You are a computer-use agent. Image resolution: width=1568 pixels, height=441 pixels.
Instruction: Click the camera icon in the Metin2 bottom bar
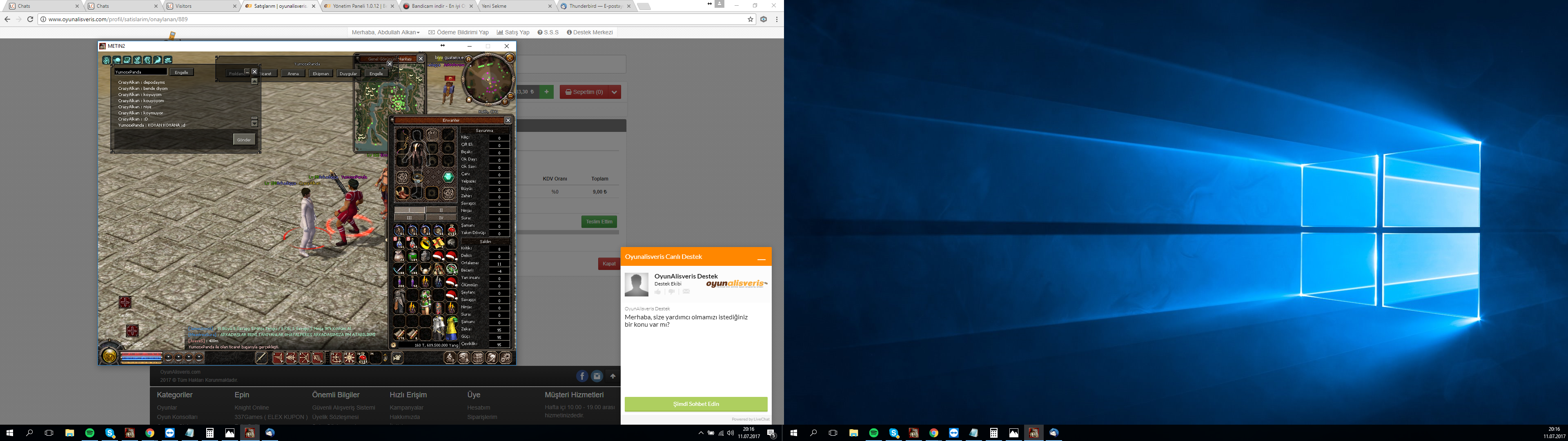click(x=397, y=358)
